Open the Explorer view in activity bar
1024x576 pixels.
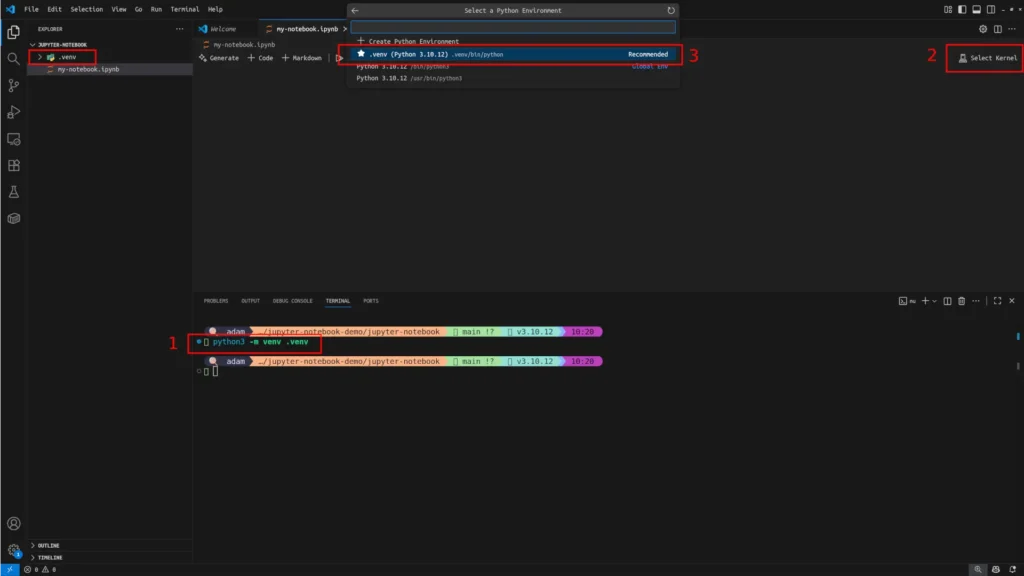(14, 32)
